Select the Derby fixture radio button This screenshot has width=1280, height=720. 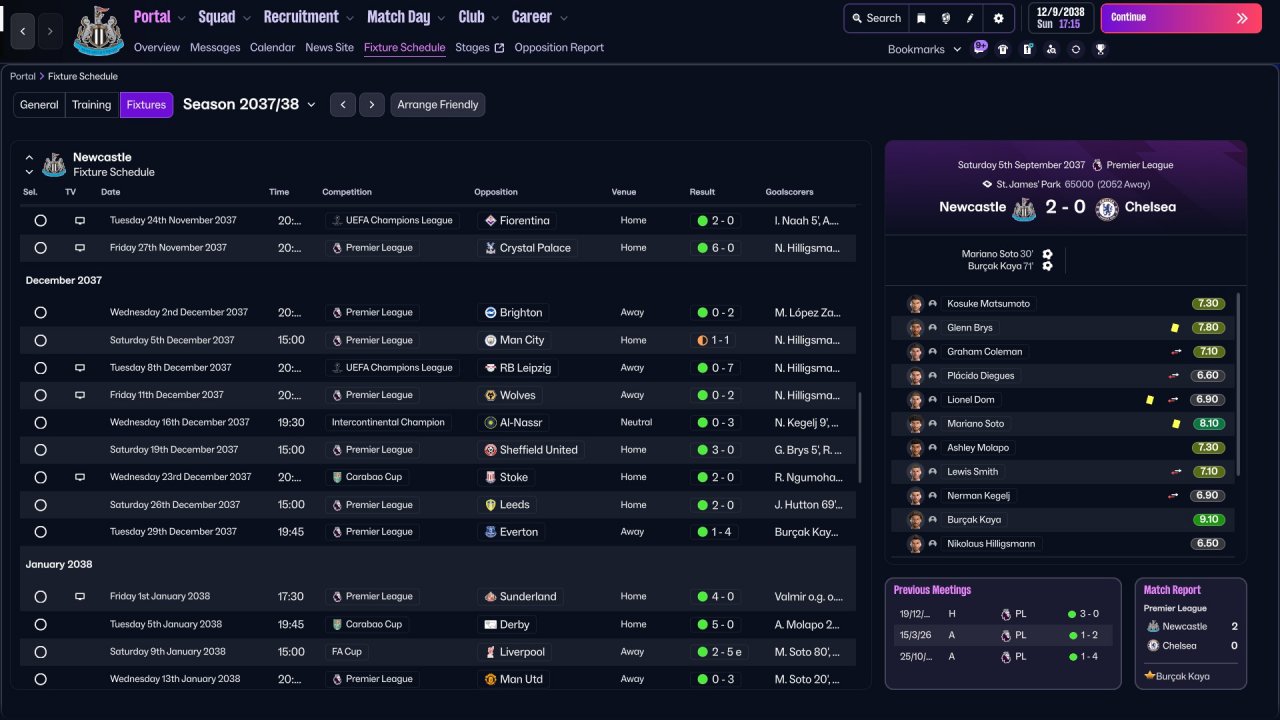coord(40,624)
